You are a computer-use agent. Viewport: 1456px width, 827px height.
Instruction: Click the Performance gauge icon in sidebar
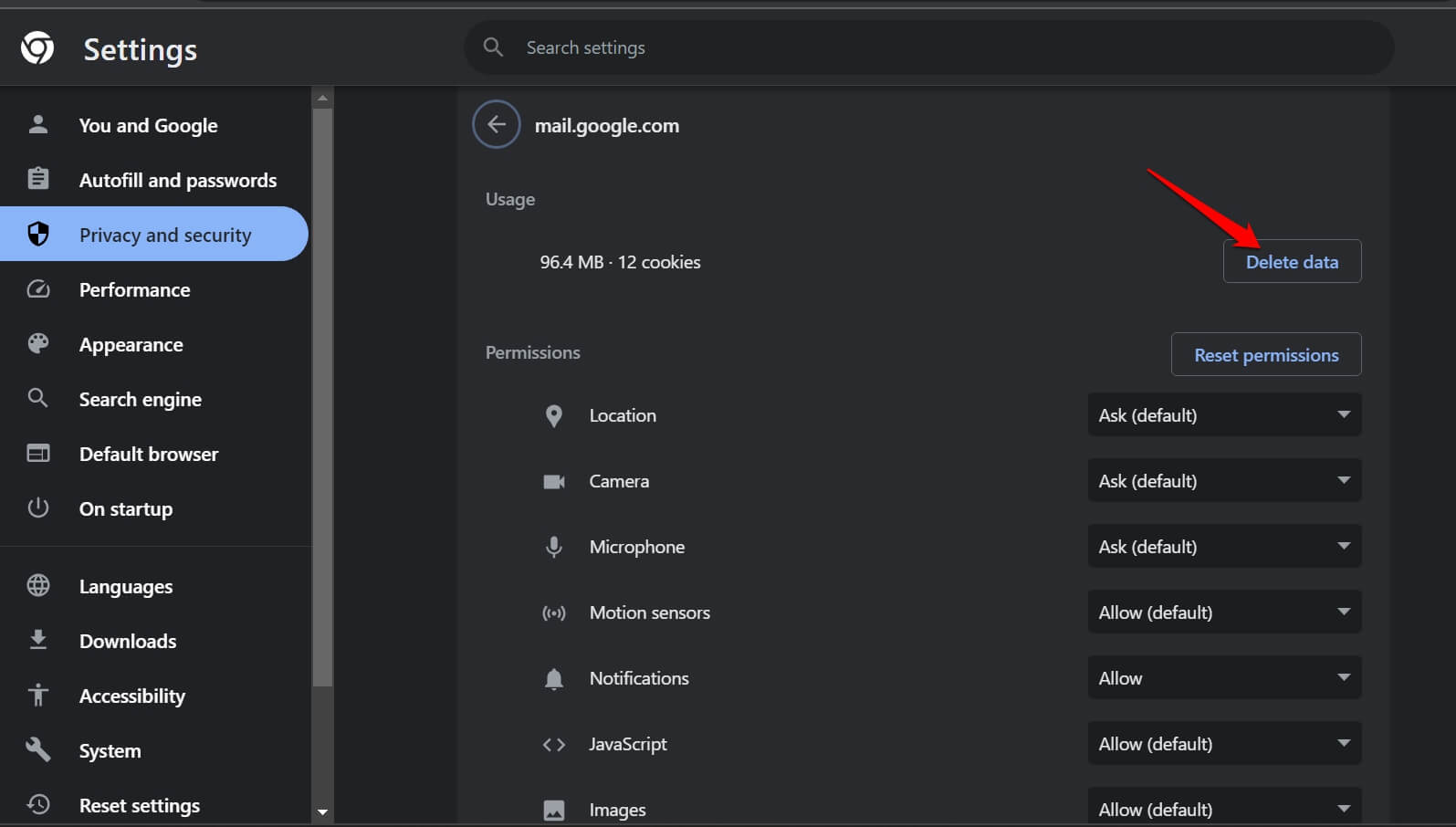tap(38, 289)
